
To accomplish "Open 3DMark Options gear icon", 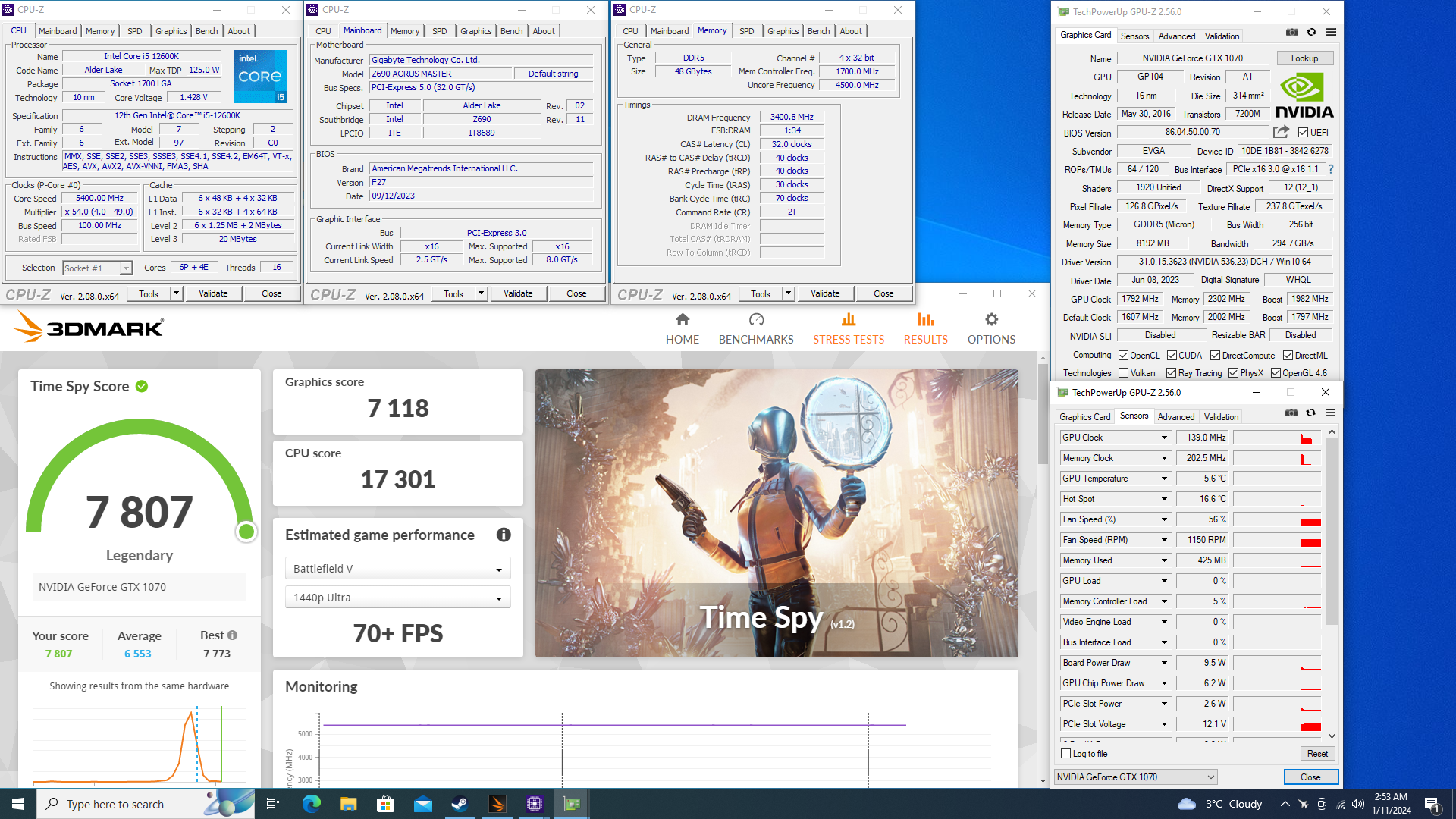I will 991,319.
